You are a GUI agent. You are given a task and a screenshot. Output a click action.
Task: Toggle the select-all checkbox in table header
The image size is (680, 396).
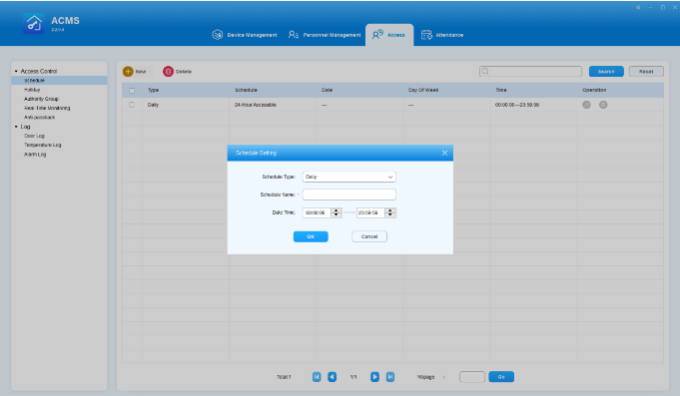tap(132, 91)
